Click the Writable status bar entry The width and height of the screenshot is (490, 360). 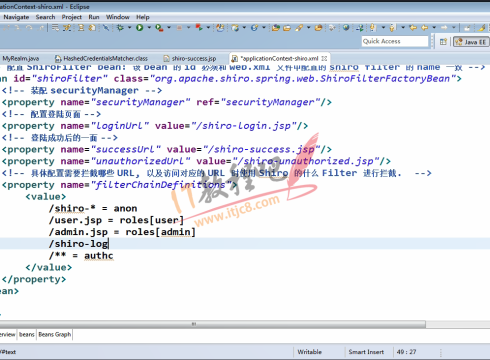pos(310,352)
